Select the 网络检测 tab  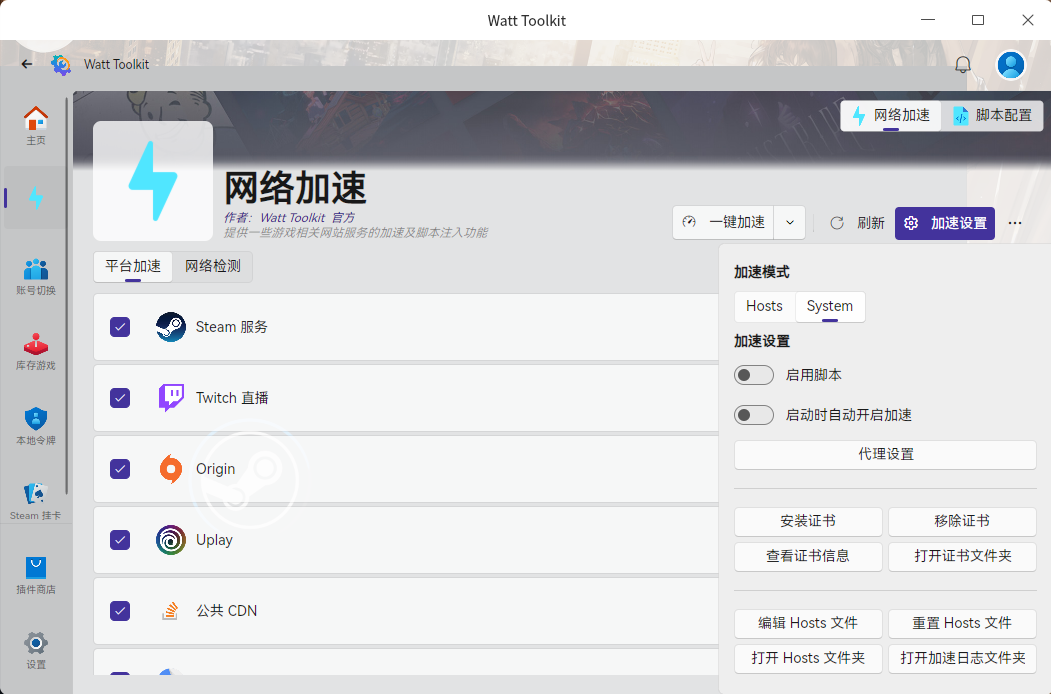click(212, 267)
